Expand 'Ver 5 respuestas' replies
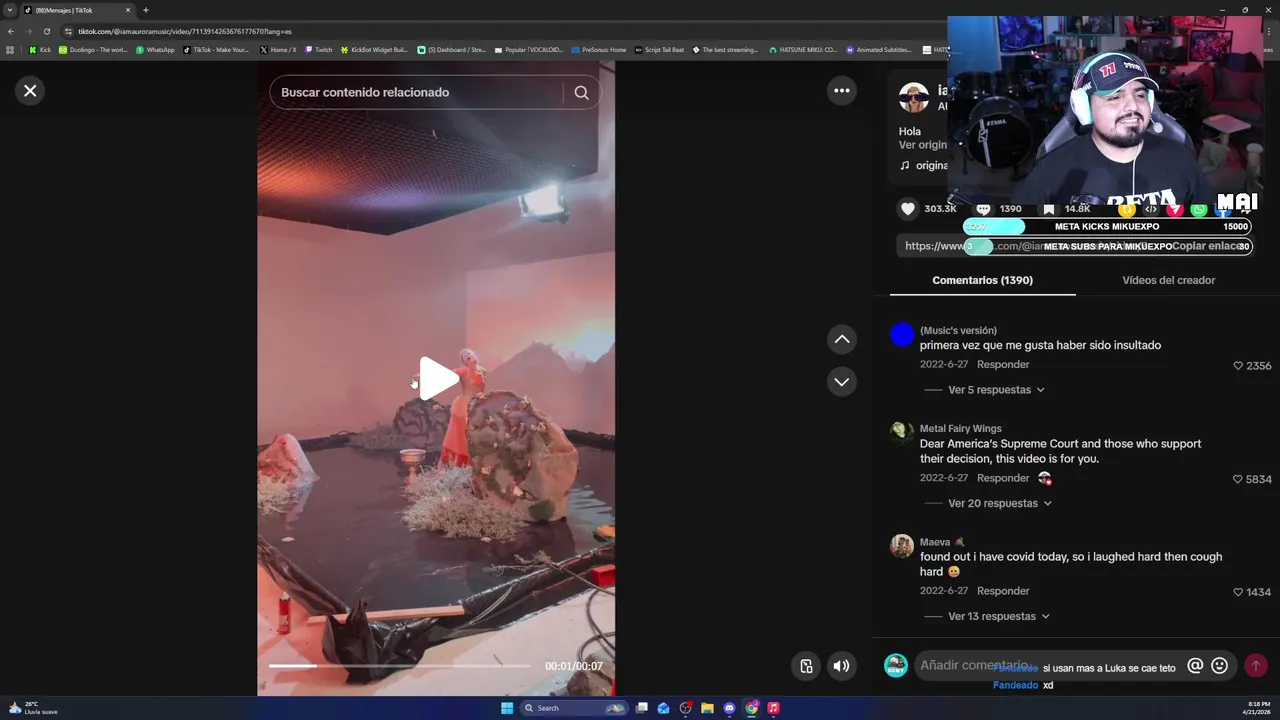1280x720 pixels. click(996, 390)
